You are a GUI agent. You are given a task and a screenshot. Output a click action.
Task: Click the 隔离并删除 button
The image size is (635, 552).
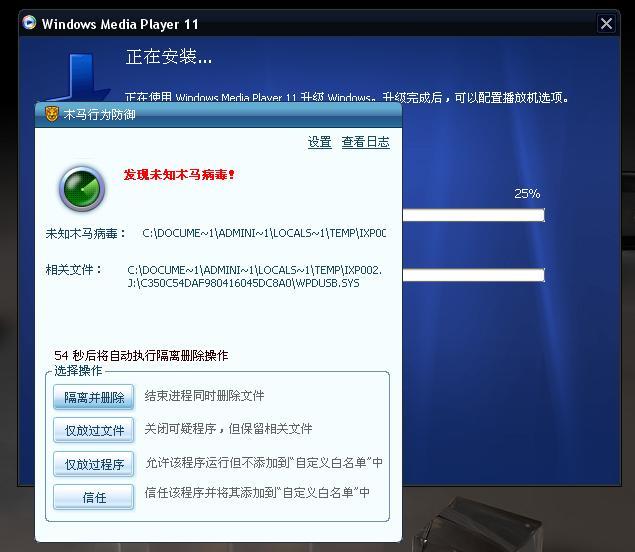coord(94,397)
